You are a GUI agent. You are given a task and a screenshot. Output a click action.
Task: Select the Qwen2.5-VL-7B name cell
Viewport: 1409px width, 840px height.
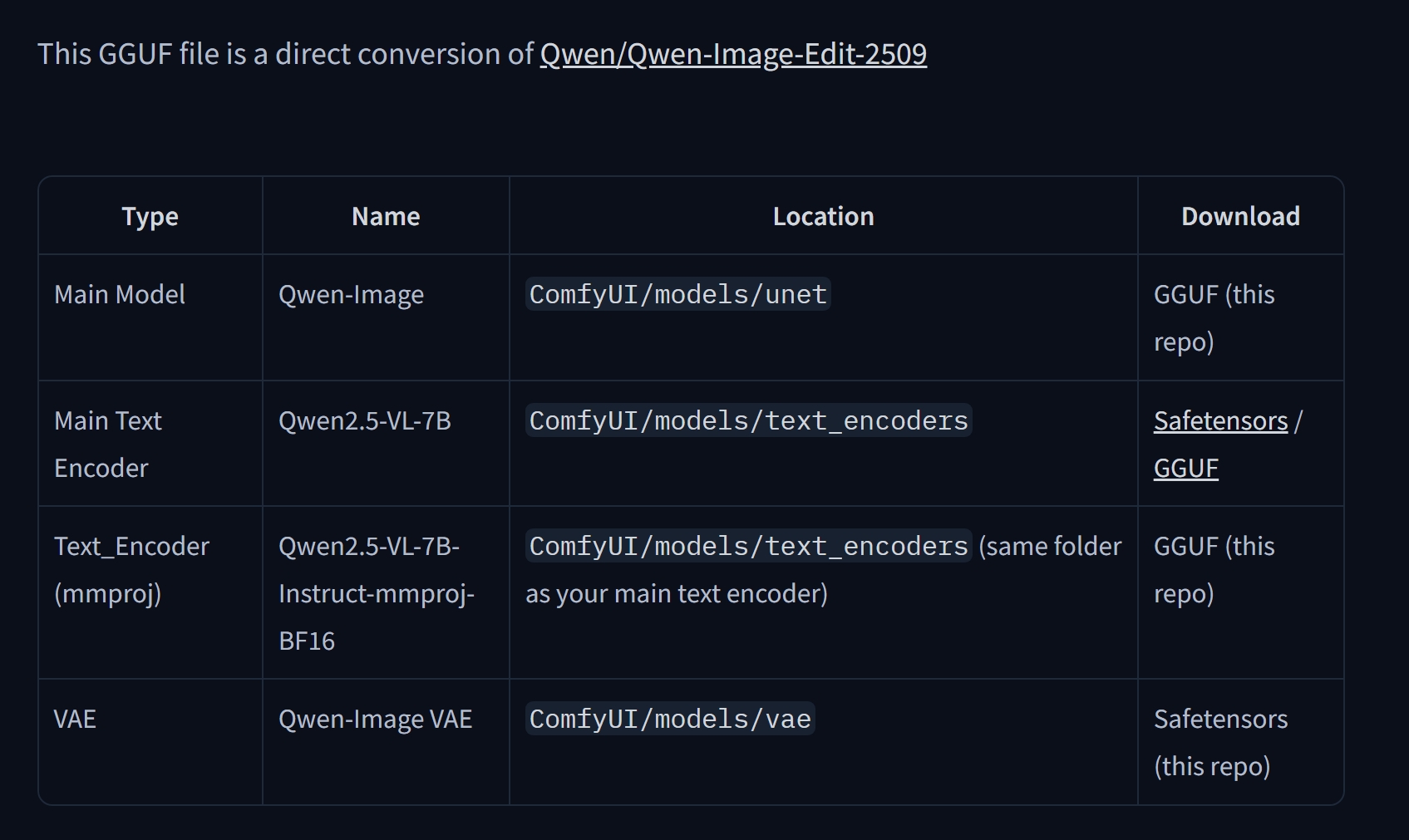point(364,421)
